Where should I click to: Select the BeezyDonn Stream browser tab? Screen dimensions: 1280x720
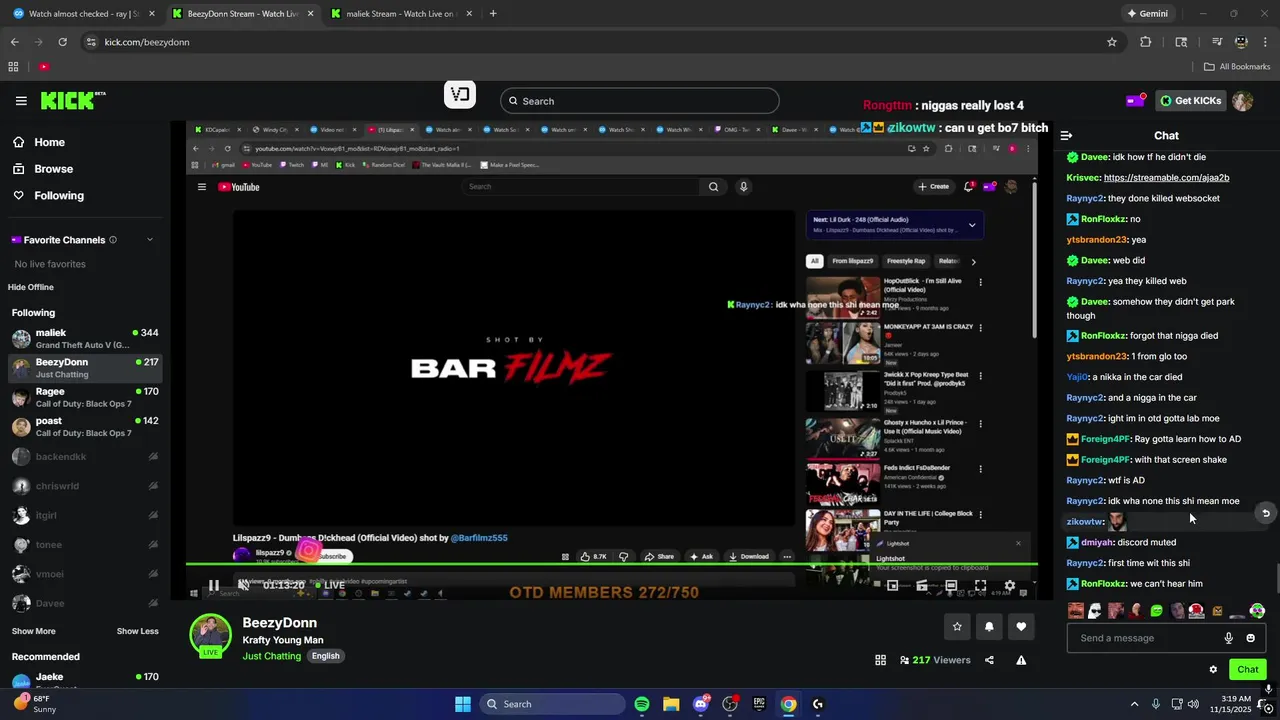pyautogui.click(x=243, y=14)
